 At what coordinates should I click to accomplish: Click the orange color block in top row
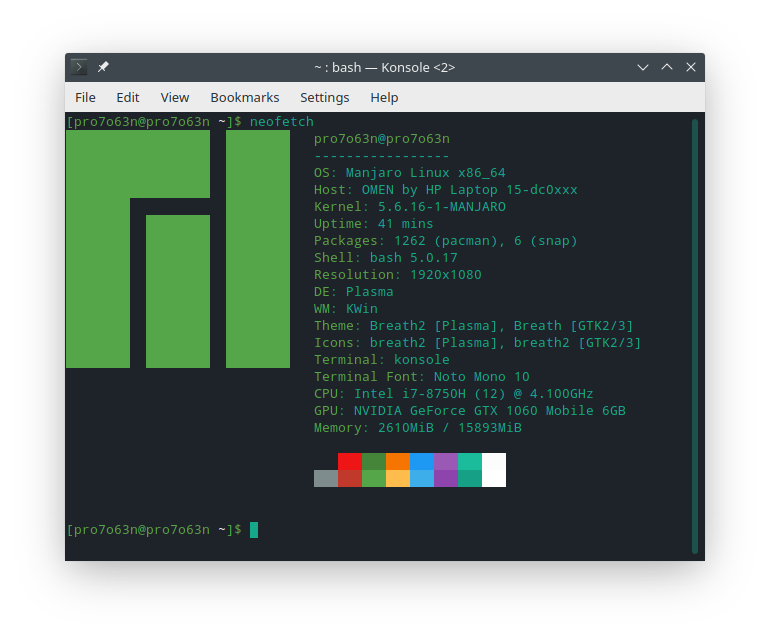click(398, 462)
